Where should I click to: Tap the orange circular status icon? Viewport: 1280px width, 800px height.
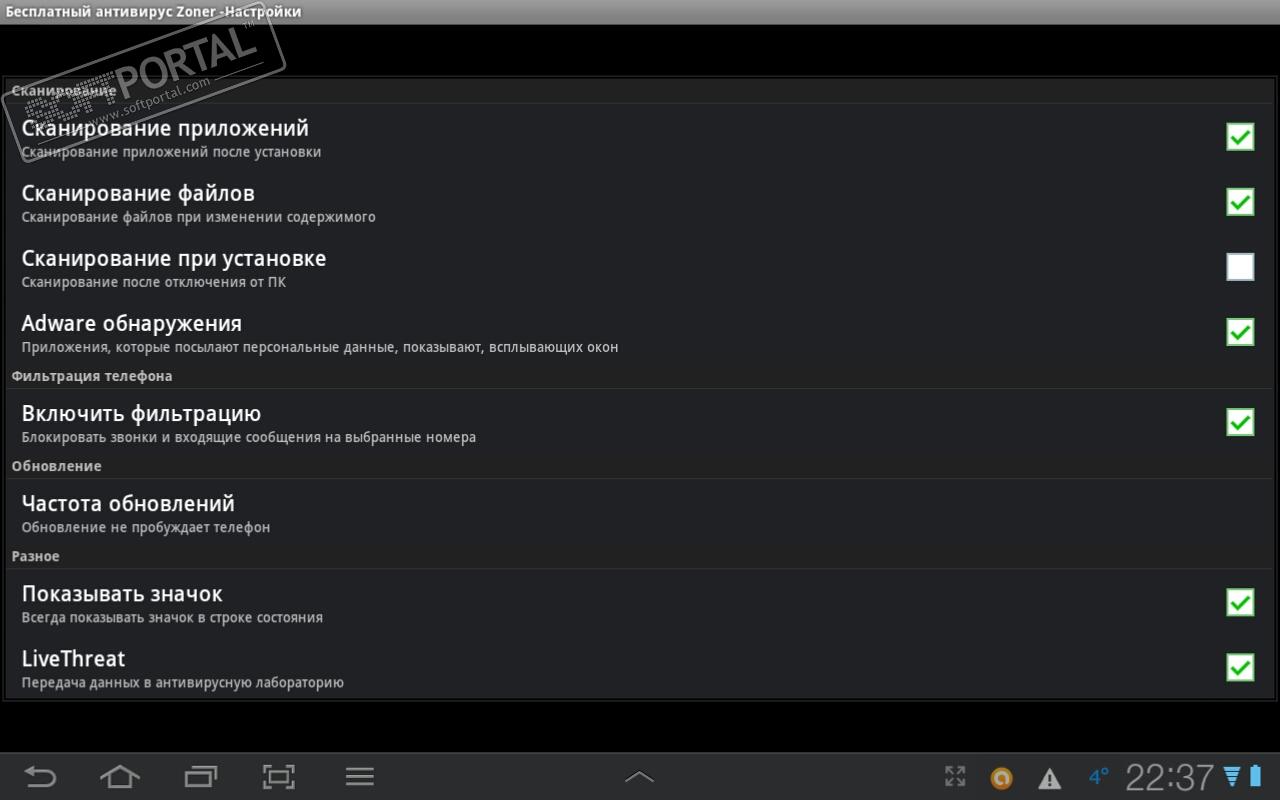click(x=1001, y=778)
